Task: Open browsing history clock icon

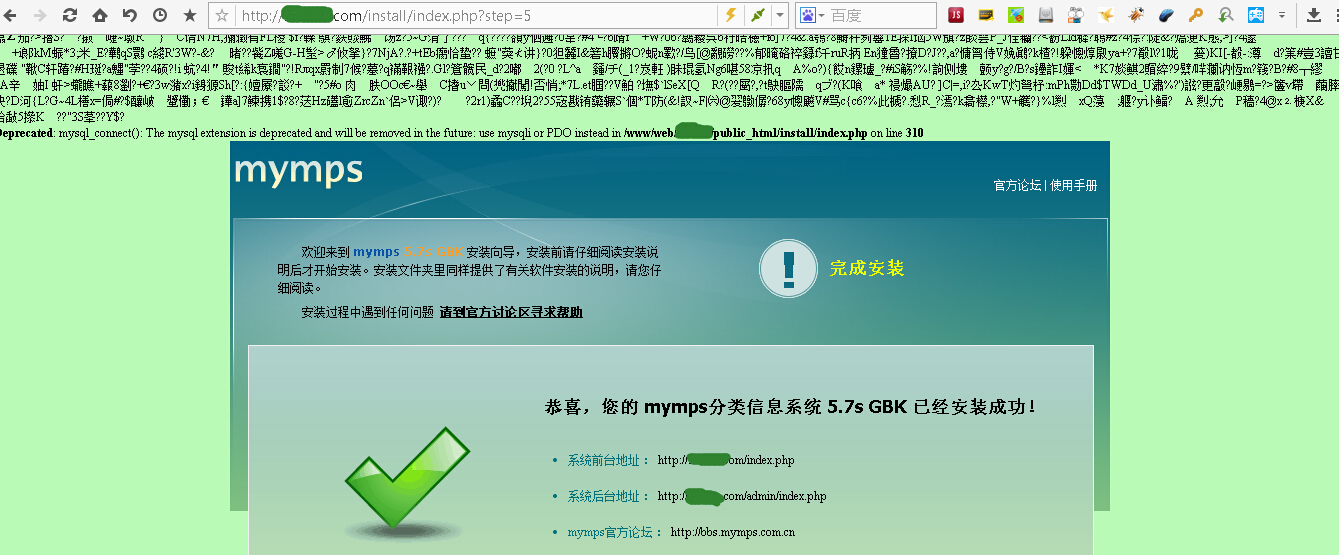Action: pos(159,15)
